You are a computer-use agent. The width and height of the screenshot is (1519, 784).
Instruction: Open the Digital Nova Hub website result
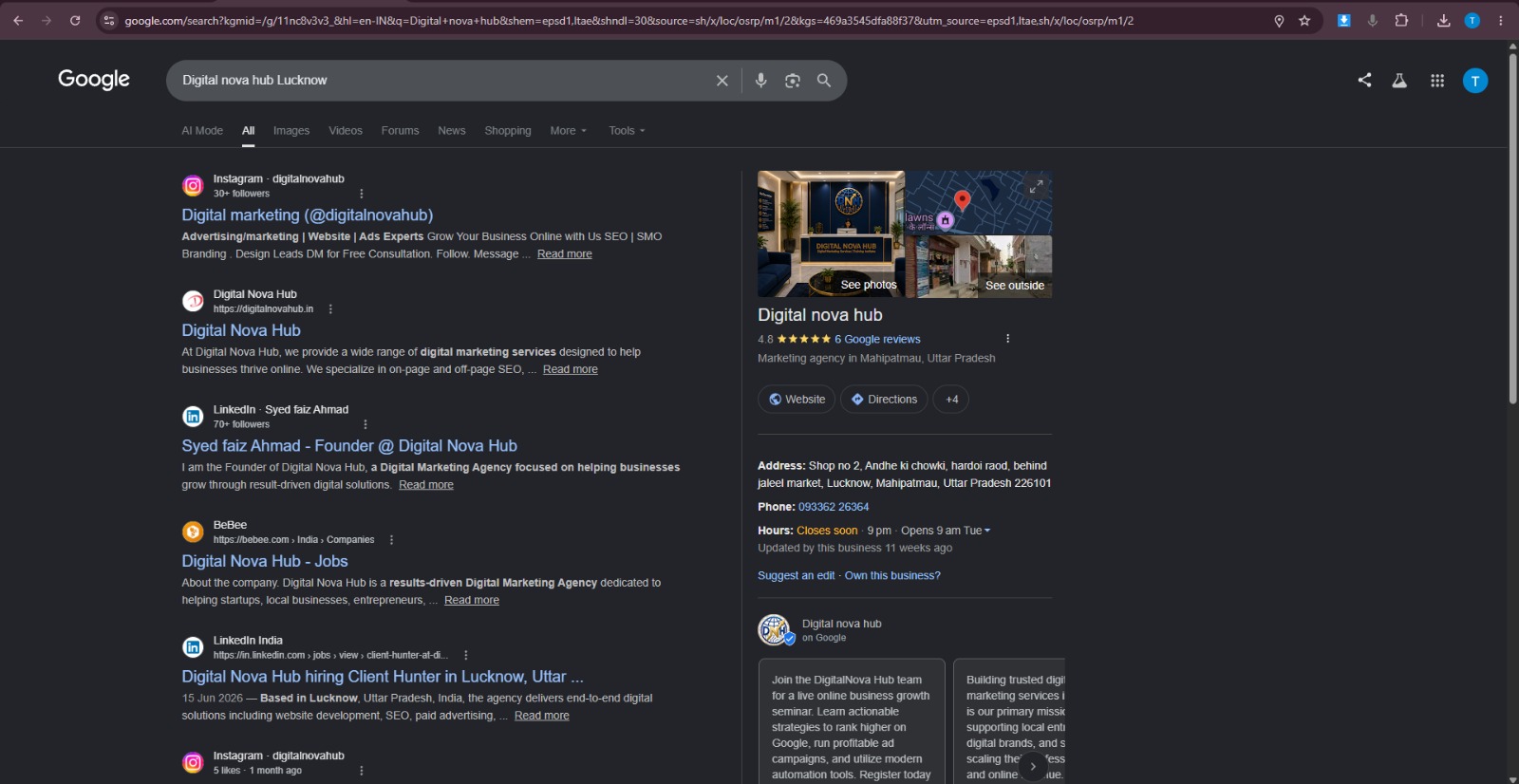[241, 330]
